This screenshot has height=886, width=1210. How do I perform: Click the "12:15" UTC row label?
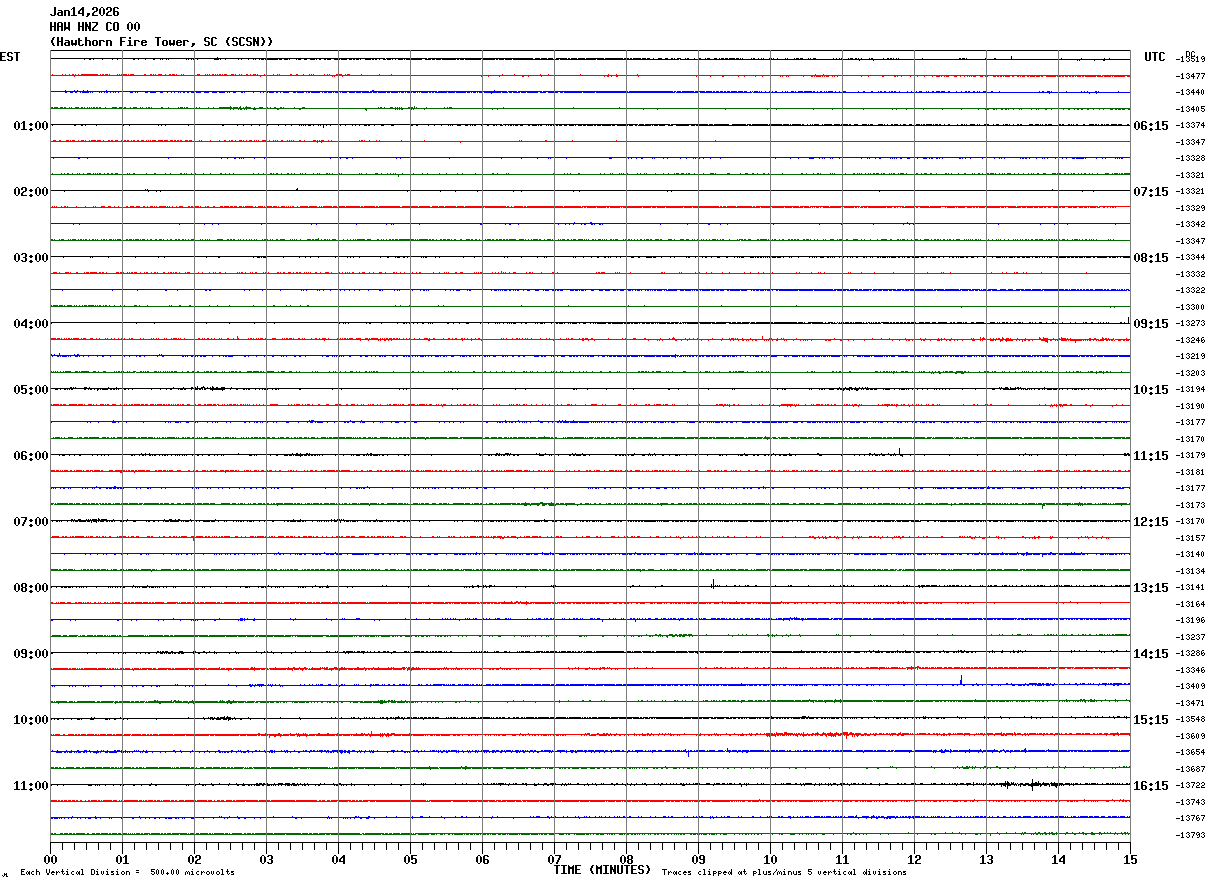tap(1150, 522)
